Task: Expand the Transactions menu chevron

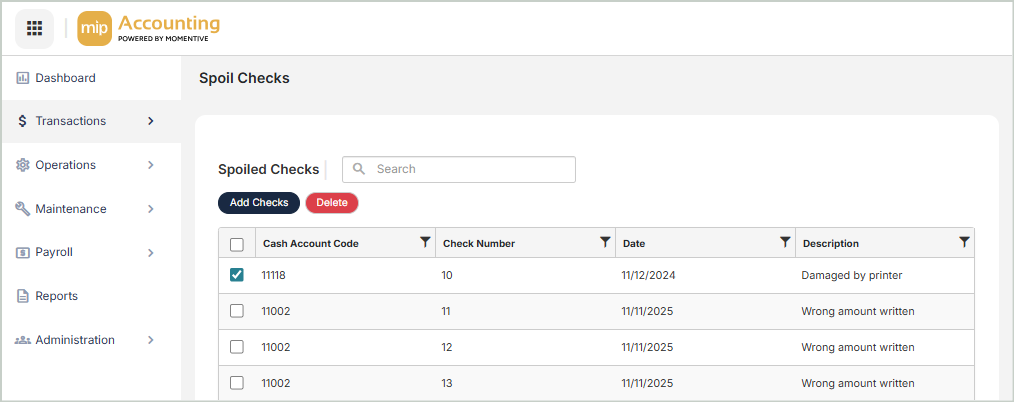Action: pyautogui.click(x=151, y=121)
